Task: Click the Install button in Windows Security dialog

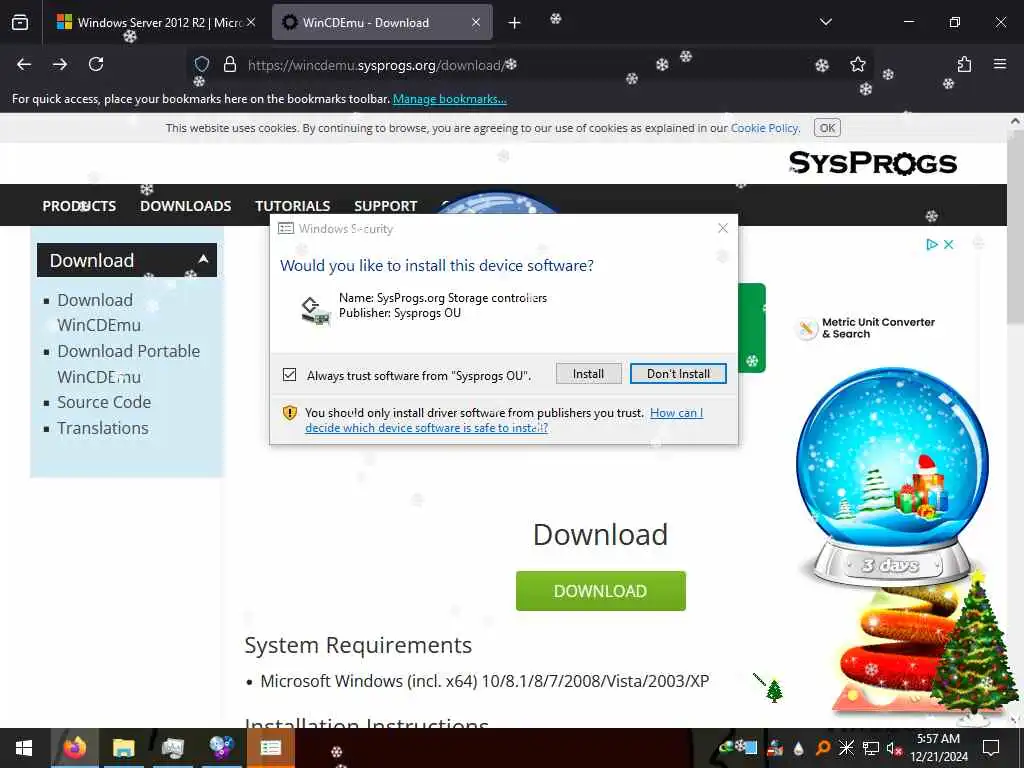Action: click(x=588, y=374)
